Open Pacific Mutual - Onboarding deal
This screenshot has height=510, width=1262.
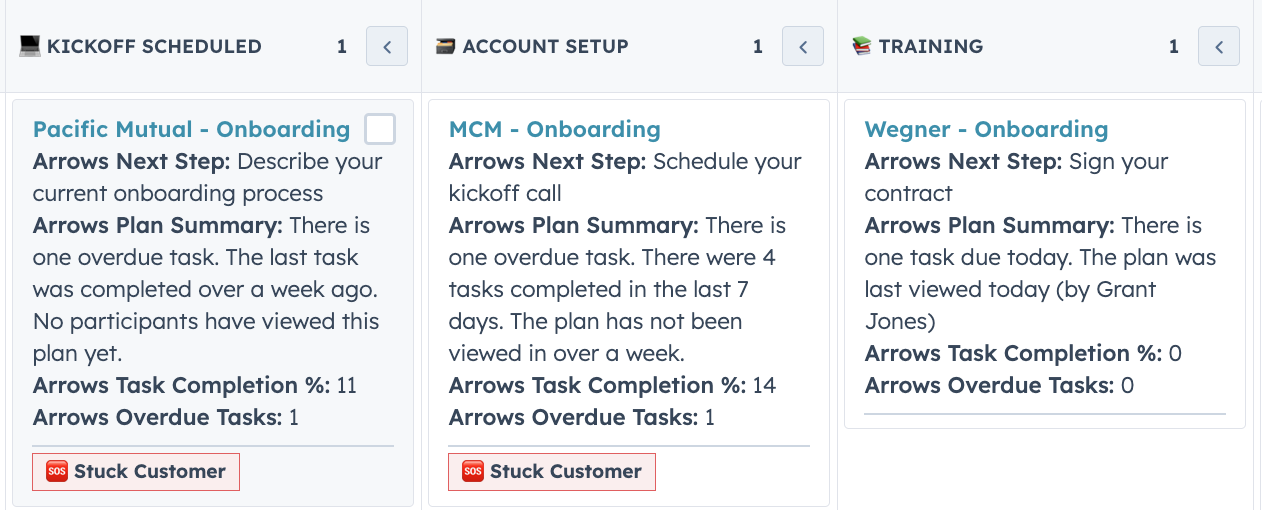(x=191, y=129)
